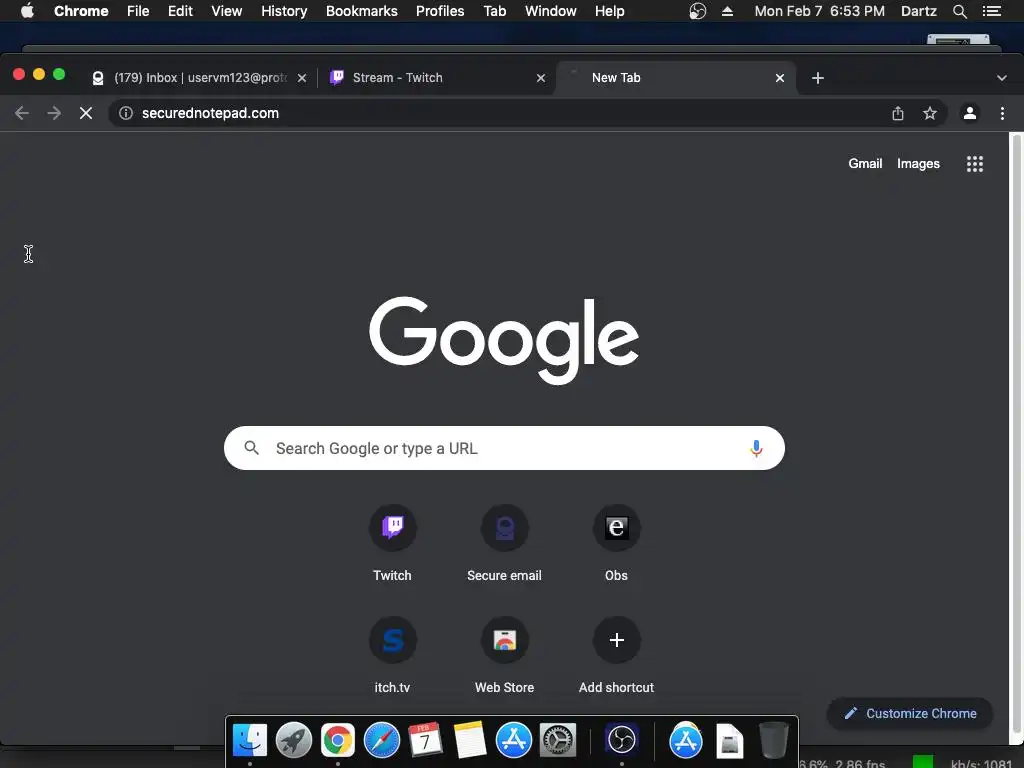The image size is (1024, 768).
Task: Open the History menu
Action: (284, 11)
